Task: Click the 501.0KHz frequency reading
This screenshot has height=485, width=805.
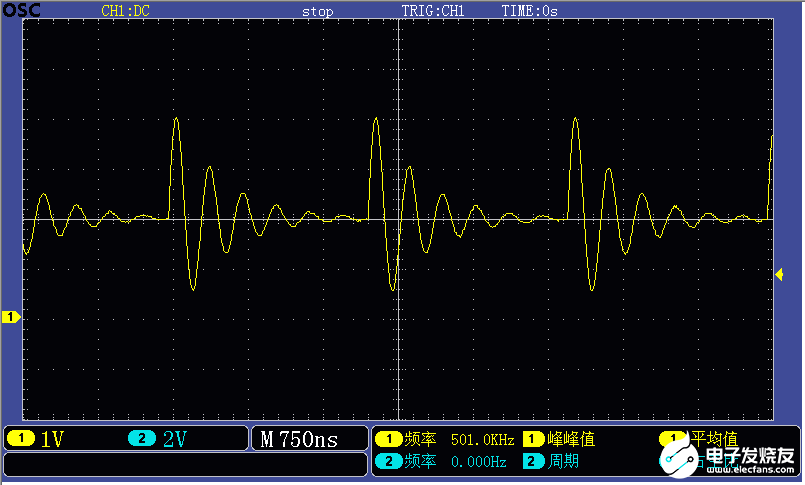Action: 483,440
